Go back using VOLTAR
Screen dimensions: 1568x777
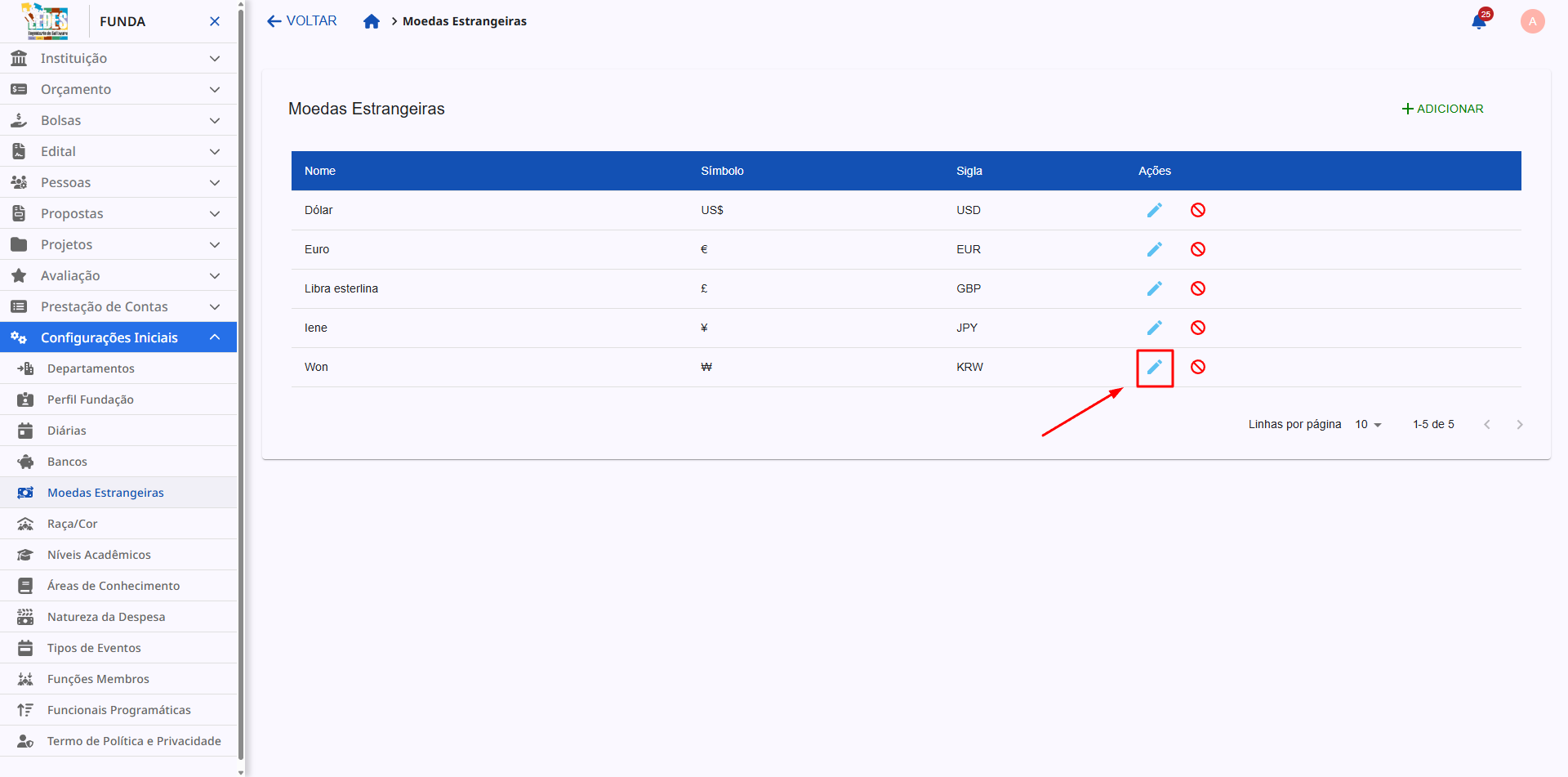[x=302, y=21]
